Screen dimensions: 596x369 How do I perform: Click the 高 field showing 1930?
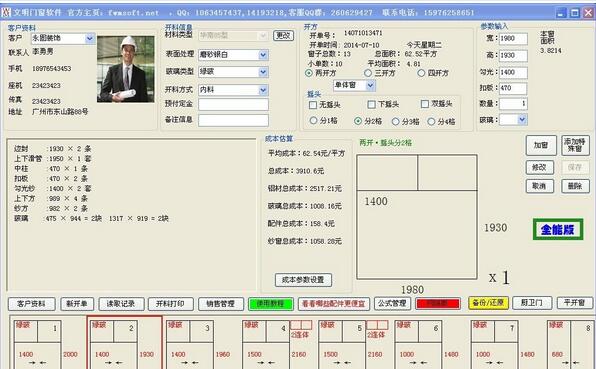[513, 55]
